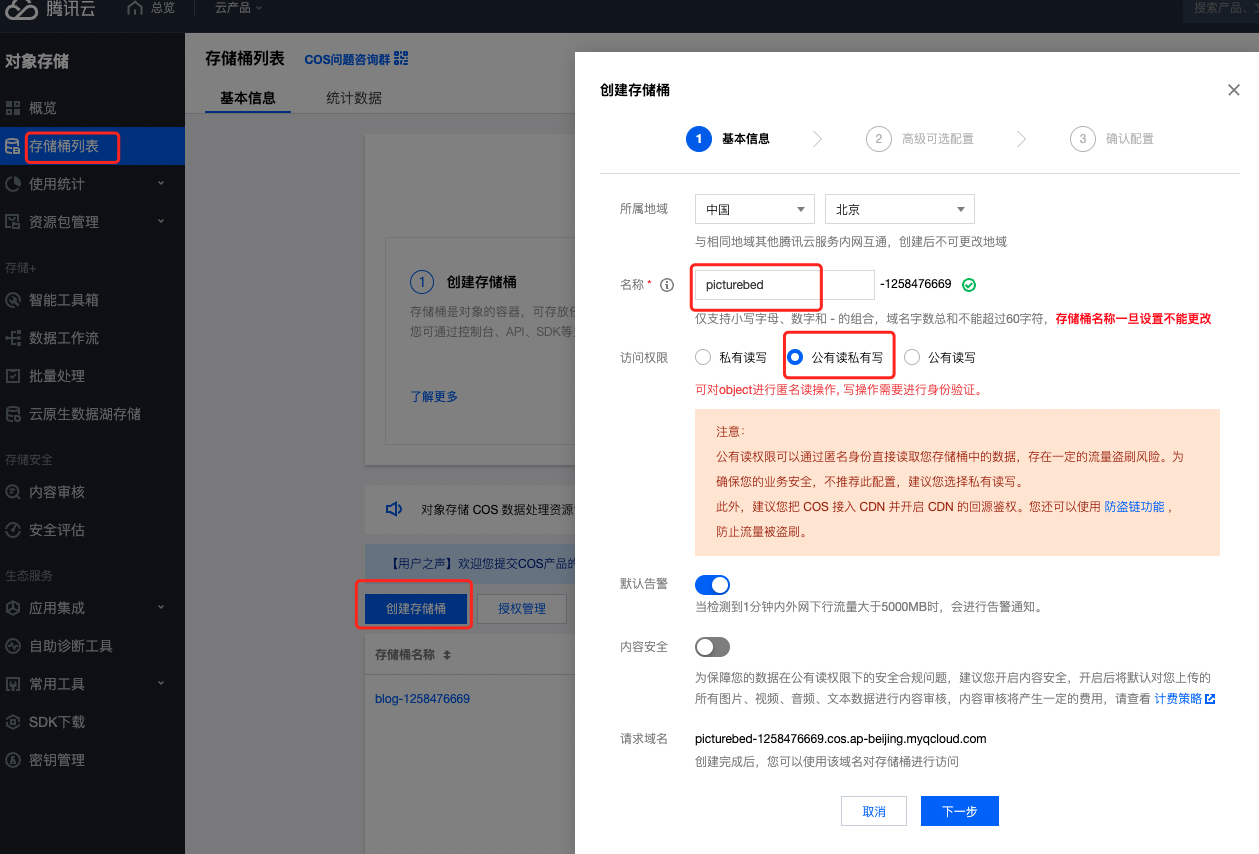Viewport: 1259px width, 854px height.
Task: Click the SDK下载 icon
Action: point(13,722)
